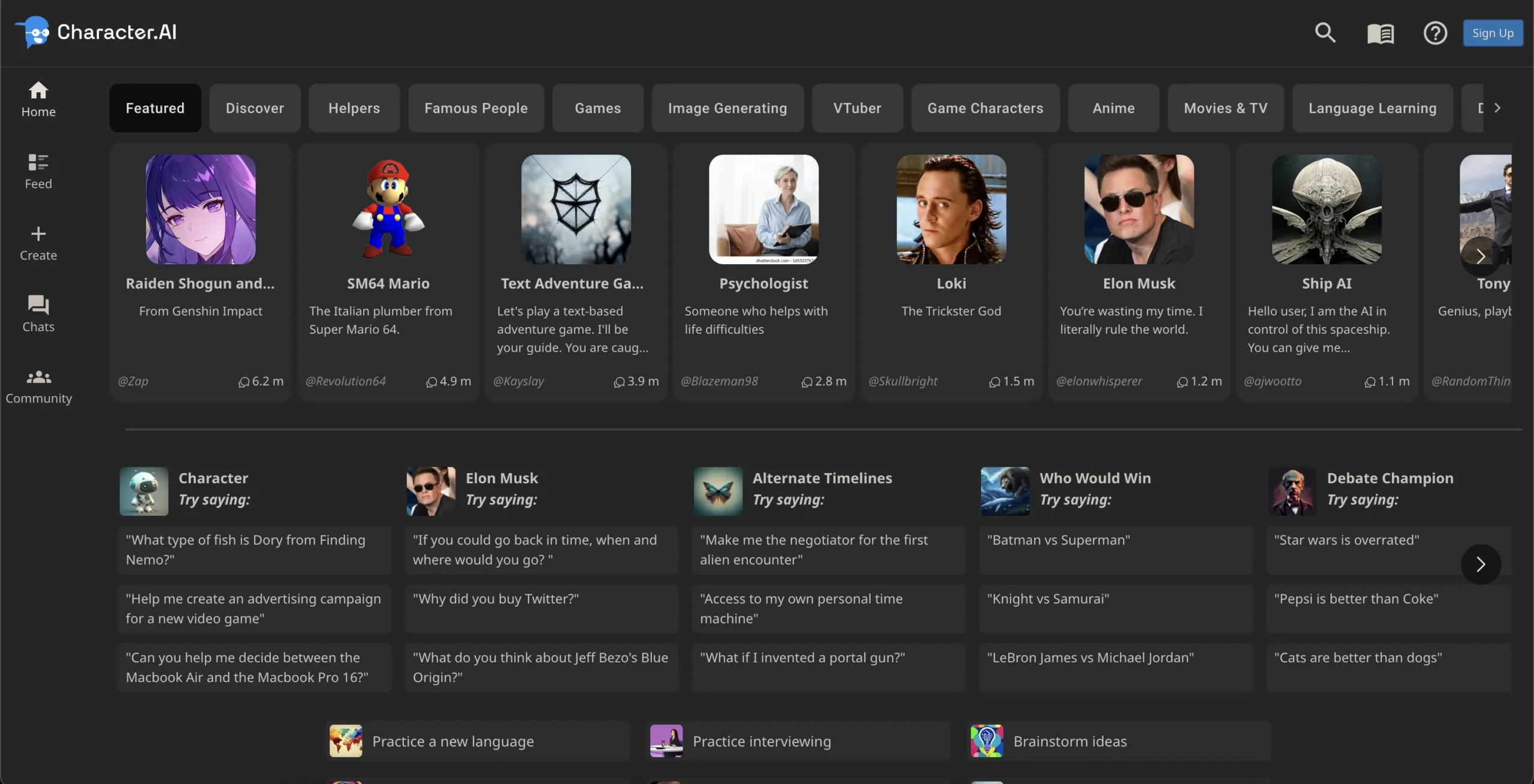Open Text Adventure Game spider web avatar
Screen dimensions: 1534x784
(x=576, y=209)
